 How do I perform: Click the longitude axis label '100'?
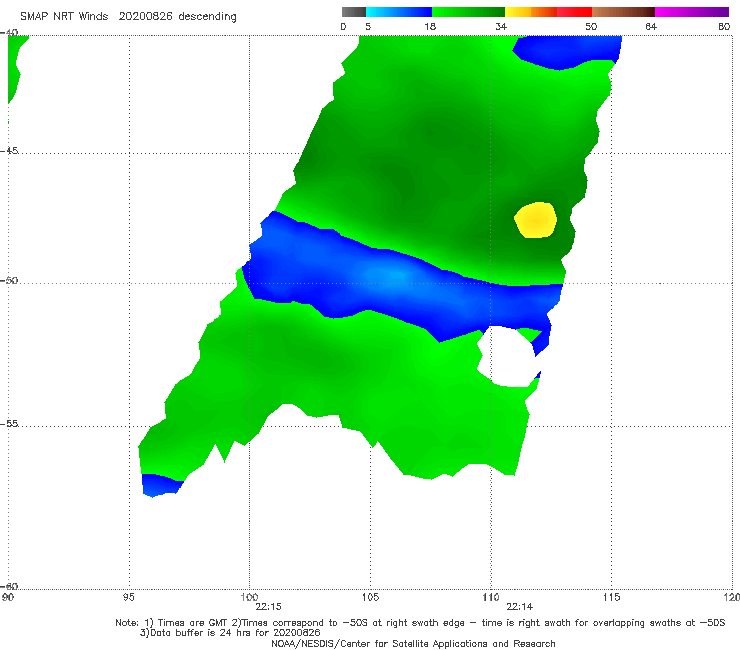tap(249, 598)
